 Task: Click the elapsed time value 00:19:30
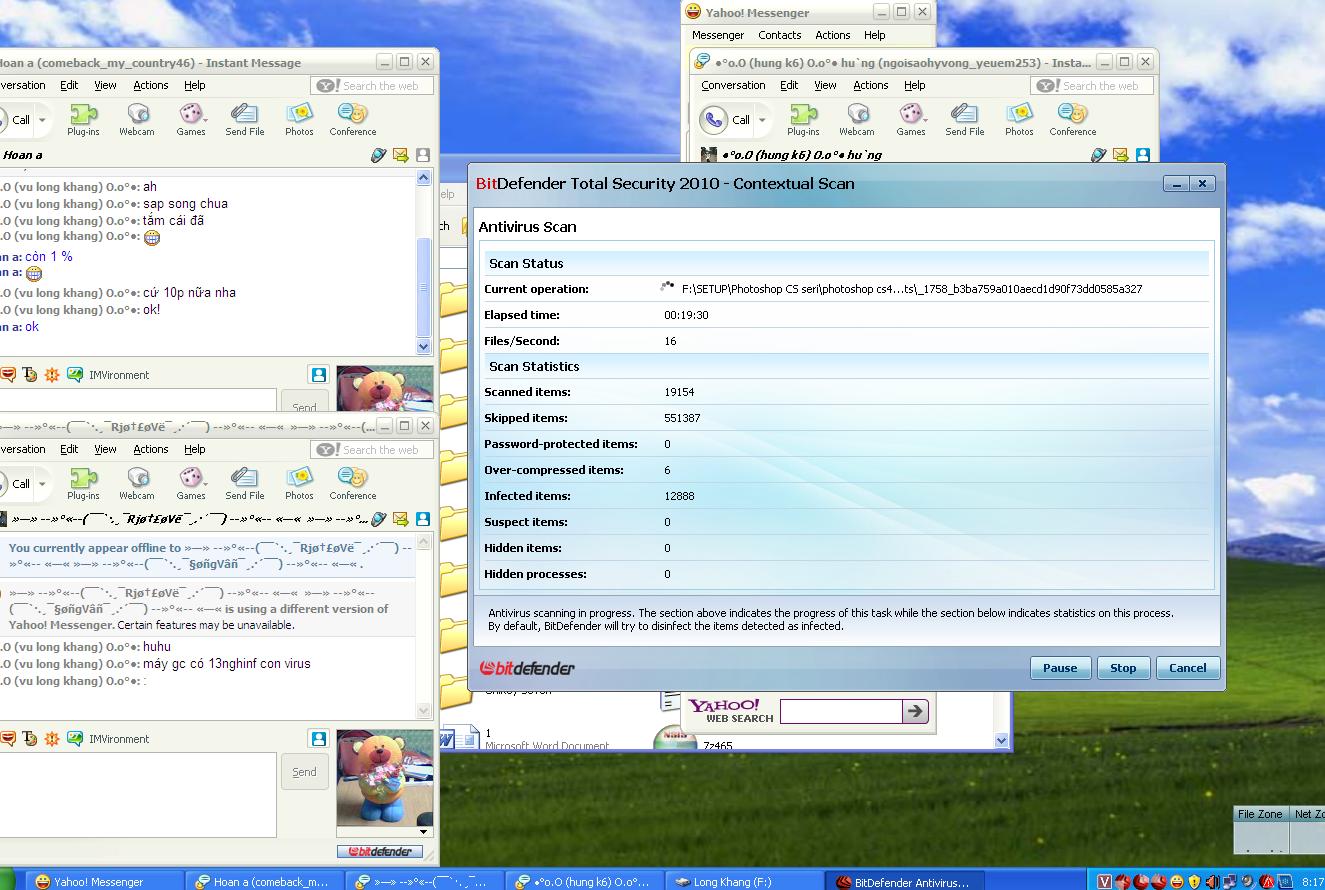click(x=686, y=315)
